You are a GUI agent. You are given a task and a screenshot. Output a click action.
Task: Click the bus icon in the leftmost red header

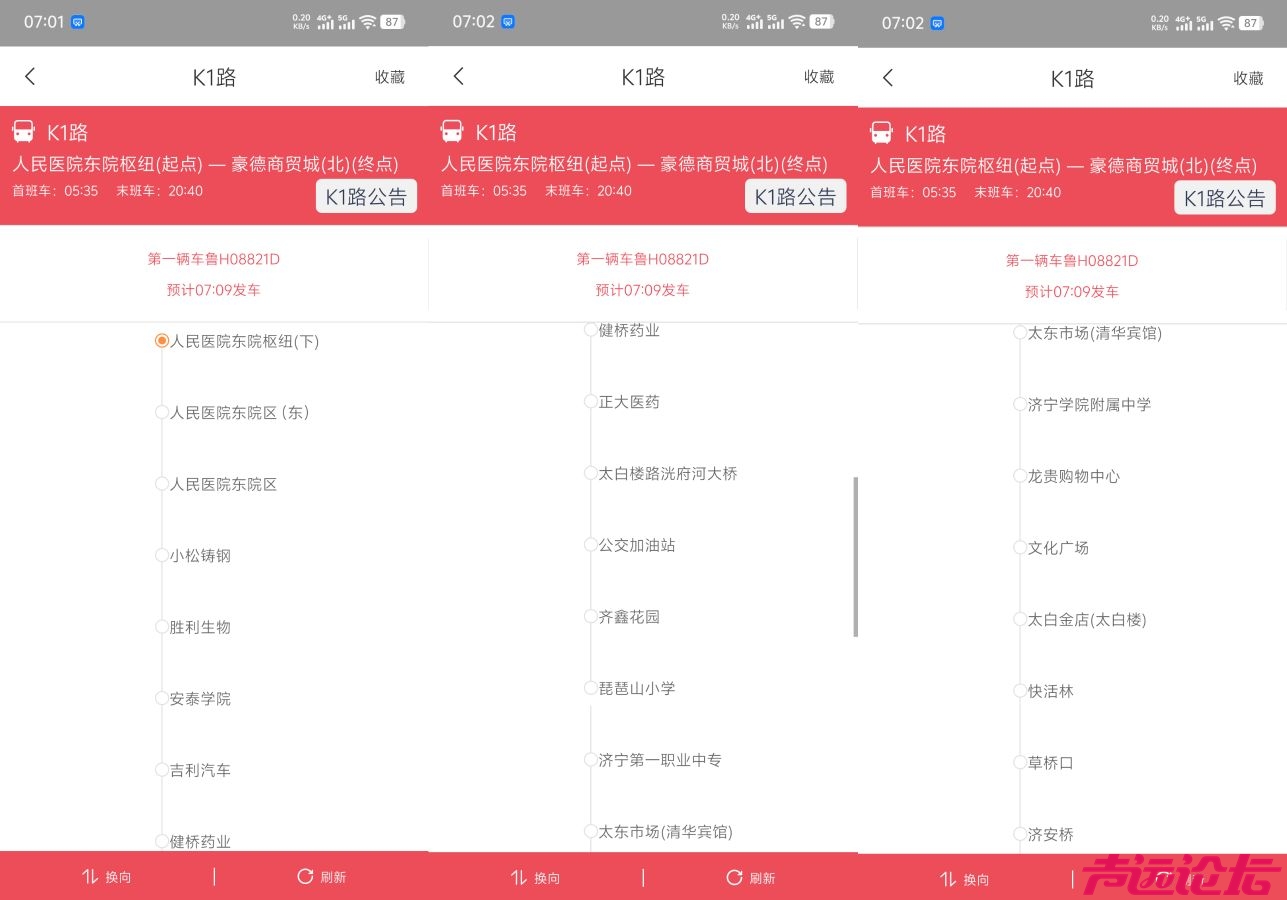(24, 132)
